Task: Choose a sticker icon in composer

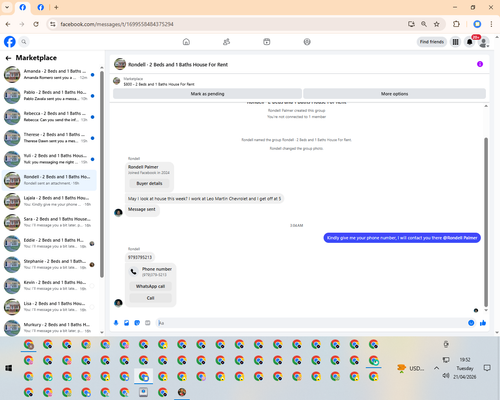Action: pos(137,323)
